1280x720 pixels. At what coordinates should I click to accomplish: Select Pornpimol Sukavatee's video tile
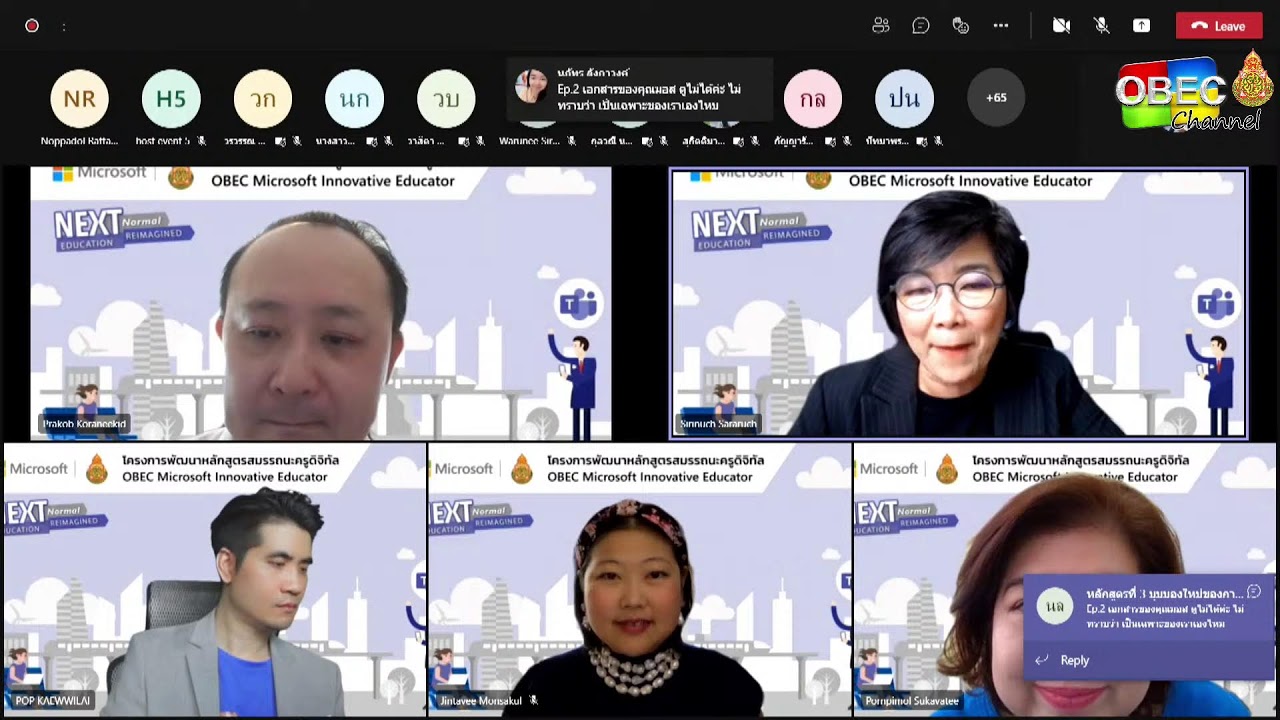pos(1066,580)
